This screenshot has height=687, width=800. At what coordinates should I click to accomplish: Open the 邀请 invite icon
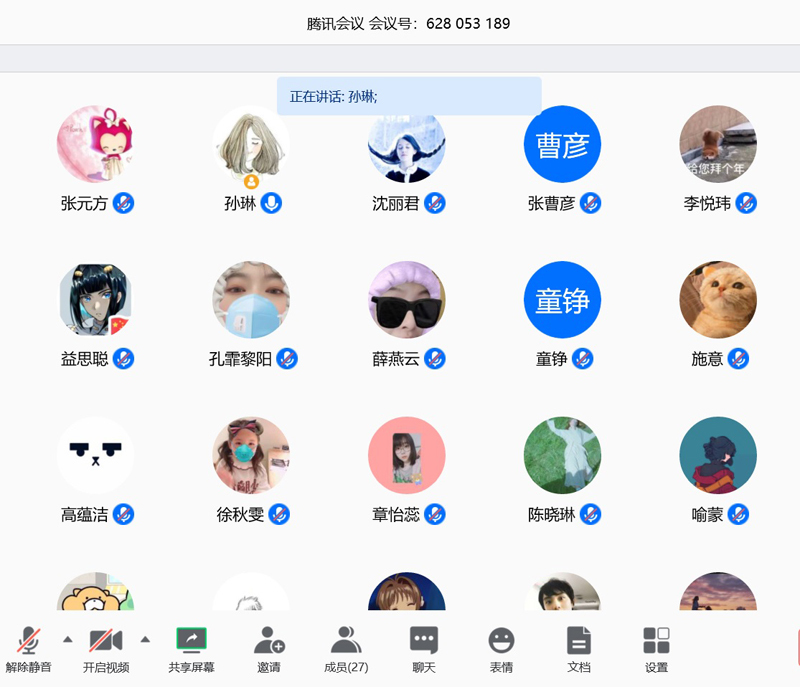[x=268, y=641]
